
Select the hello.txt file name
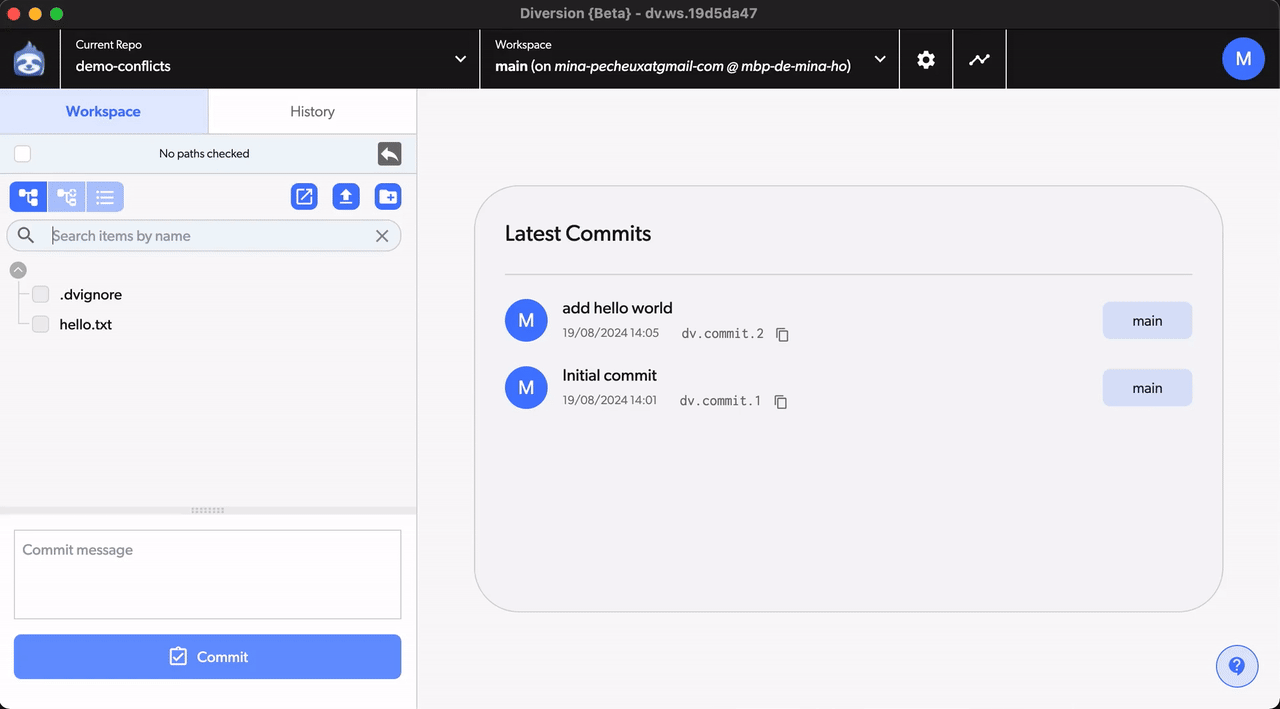[x=86, y=324]
